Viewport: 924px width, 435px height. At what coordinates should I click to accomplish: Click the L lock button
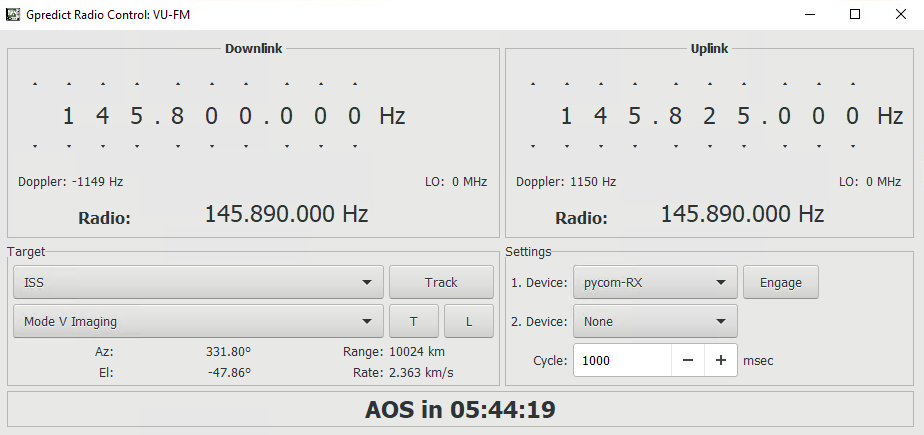pyautogui.click(x=468, y=321)
